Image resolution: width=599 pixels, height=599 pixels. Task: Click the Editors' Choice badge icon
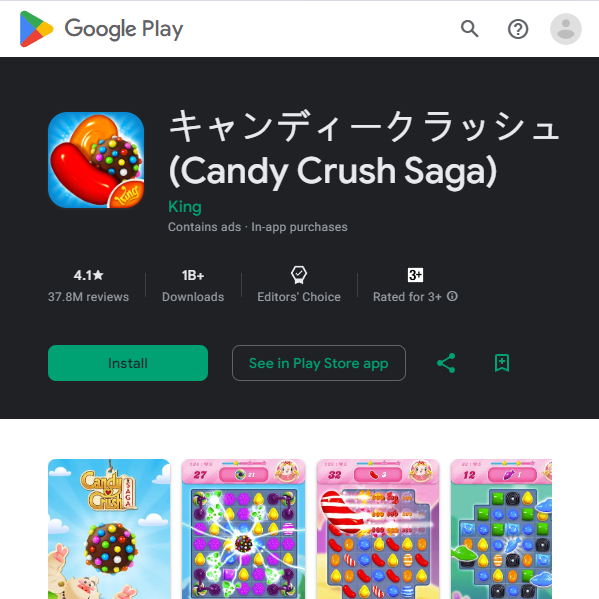click(x=299, y=275)
